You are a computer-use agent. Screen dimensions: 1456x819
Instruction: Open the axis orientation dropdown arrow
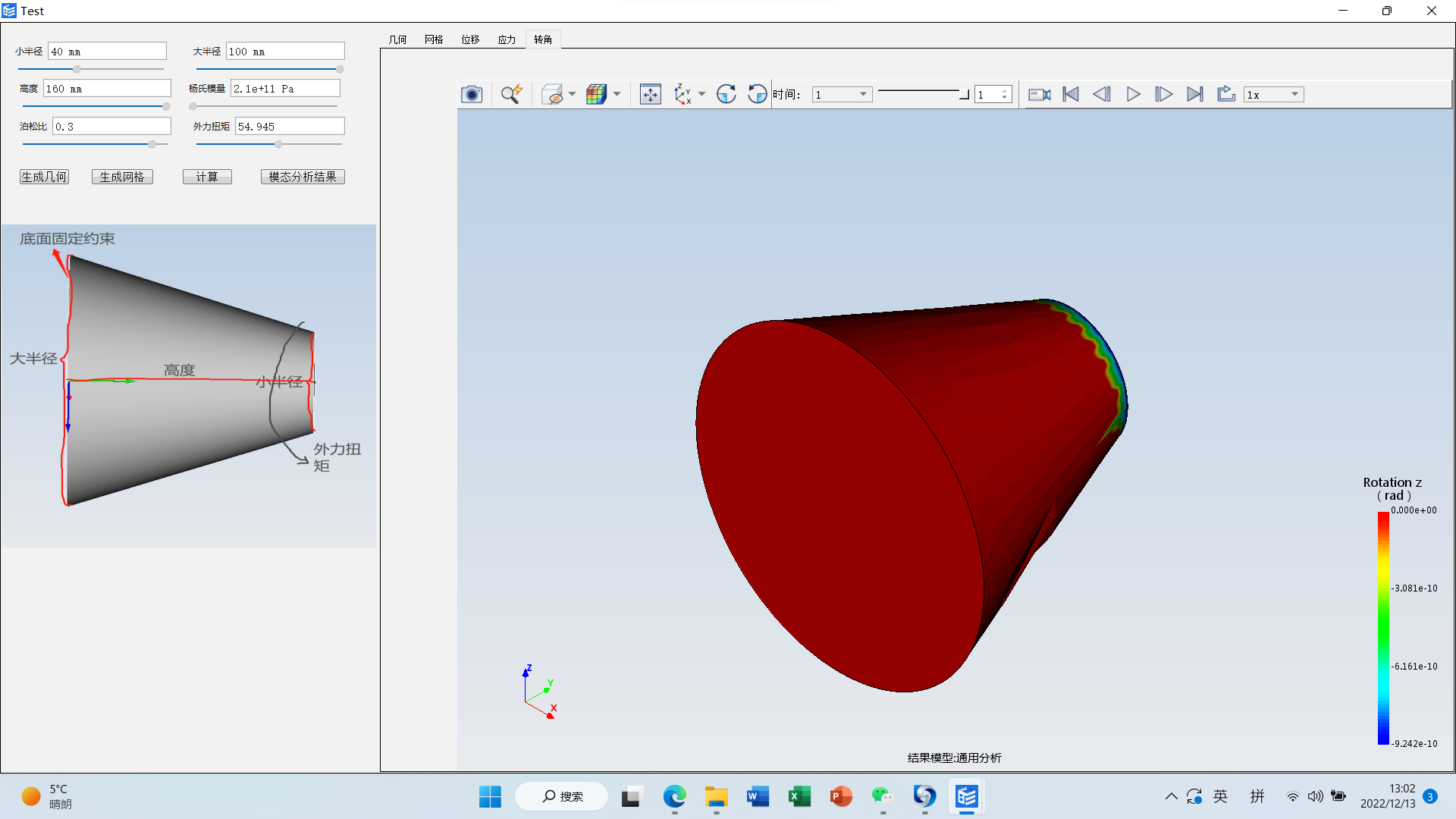click(x=702, y=95)
